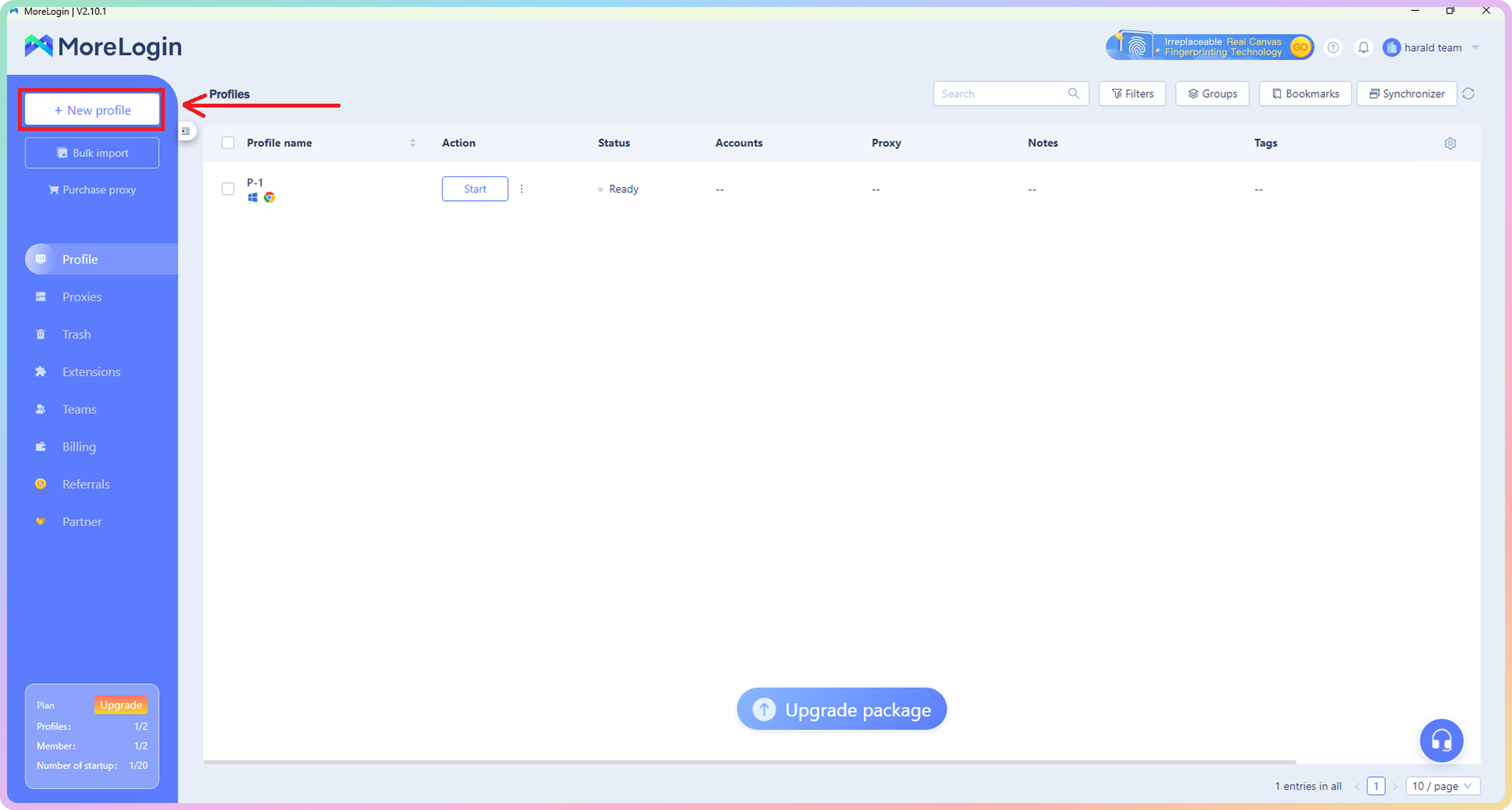The height and width of the screenshot is (810, 1512).
Task: Click the horizontal scrollbar under the table
Action: (749, 762)
